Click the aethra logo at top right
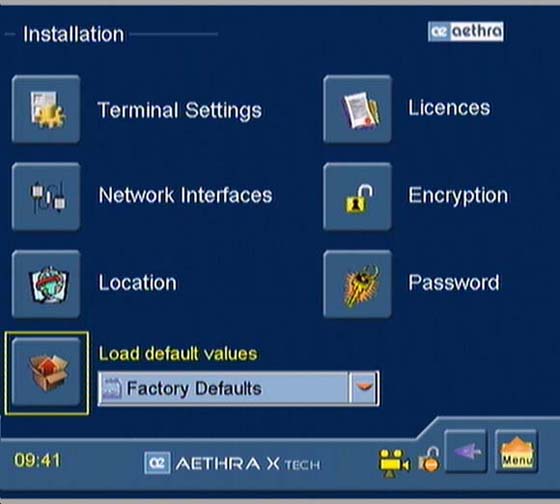The width and height of the screenshot is (560, 504). (466, 31)
